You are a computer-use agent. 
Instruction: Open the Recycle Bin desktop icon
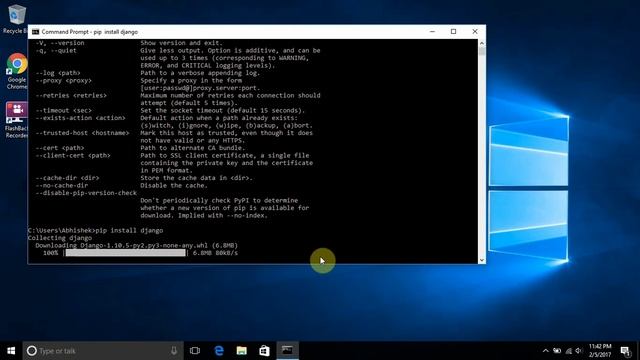(x=16, y=18)
